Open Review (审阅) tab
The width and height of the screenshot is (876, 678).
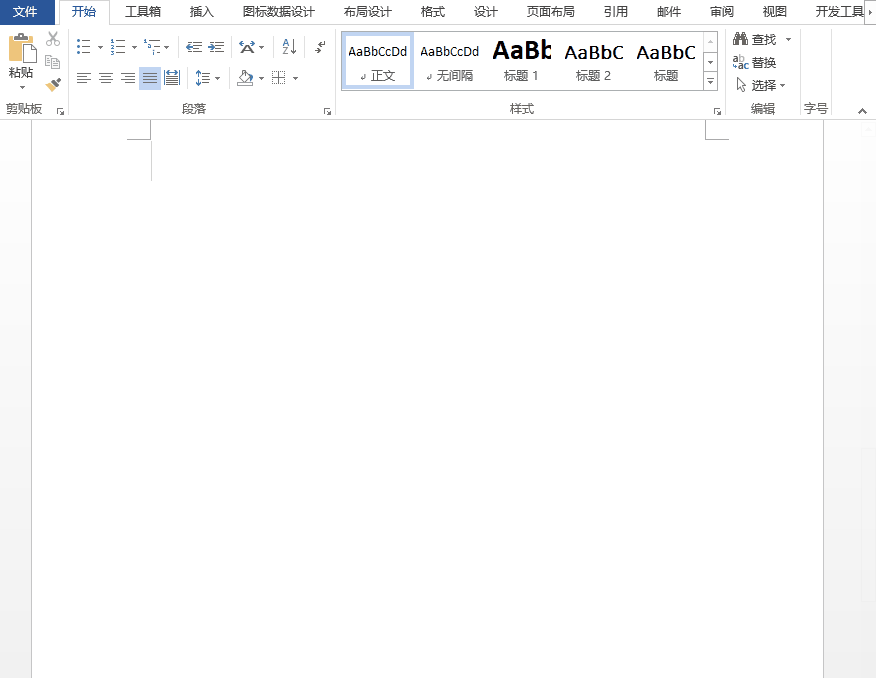722,12
